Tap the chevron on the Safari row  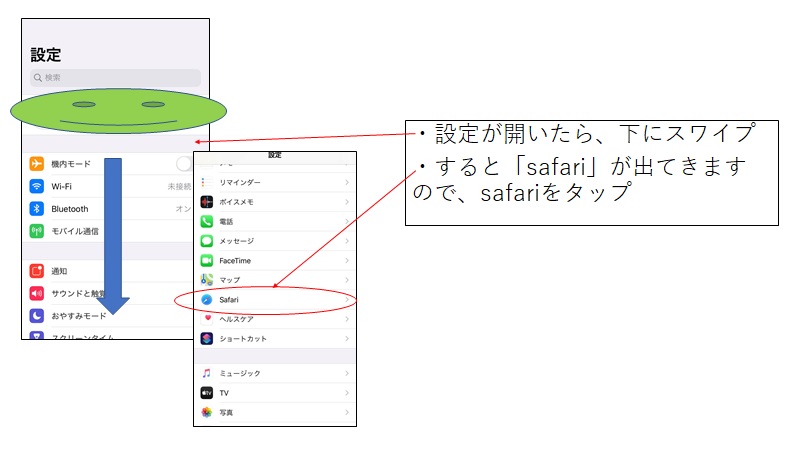[x=347, y=300]
